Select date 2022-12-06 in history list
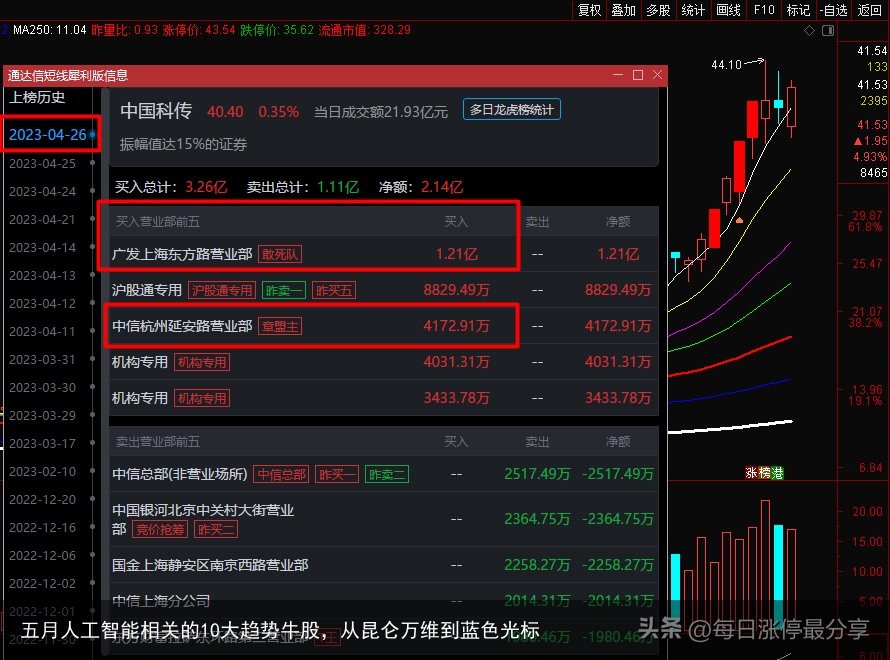The height and width of the screenshot is (660, 890). [43, 556]
